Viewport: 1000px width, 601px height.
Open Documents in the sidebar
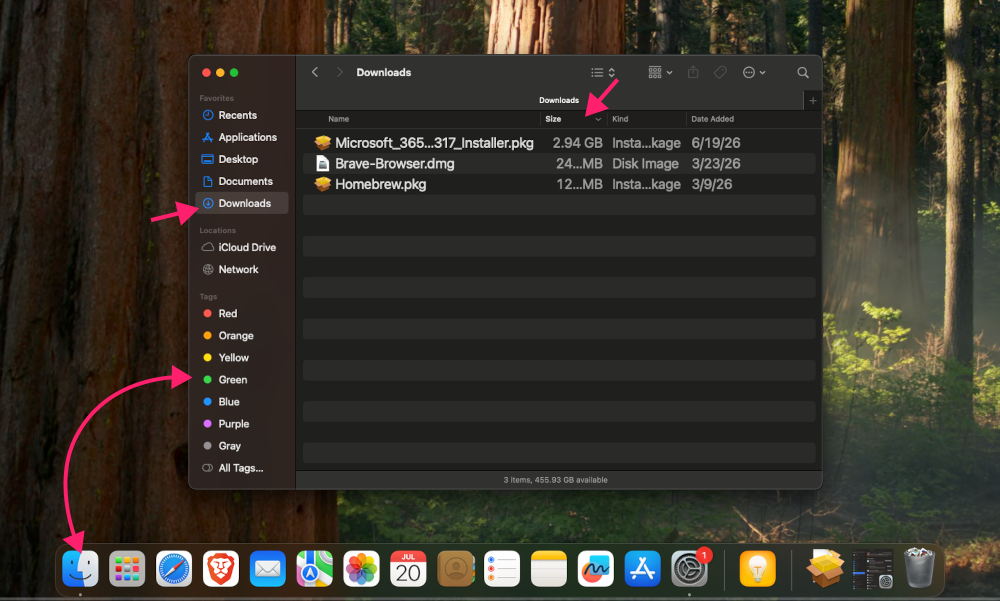pyautogui.click(x=242, y=181)
